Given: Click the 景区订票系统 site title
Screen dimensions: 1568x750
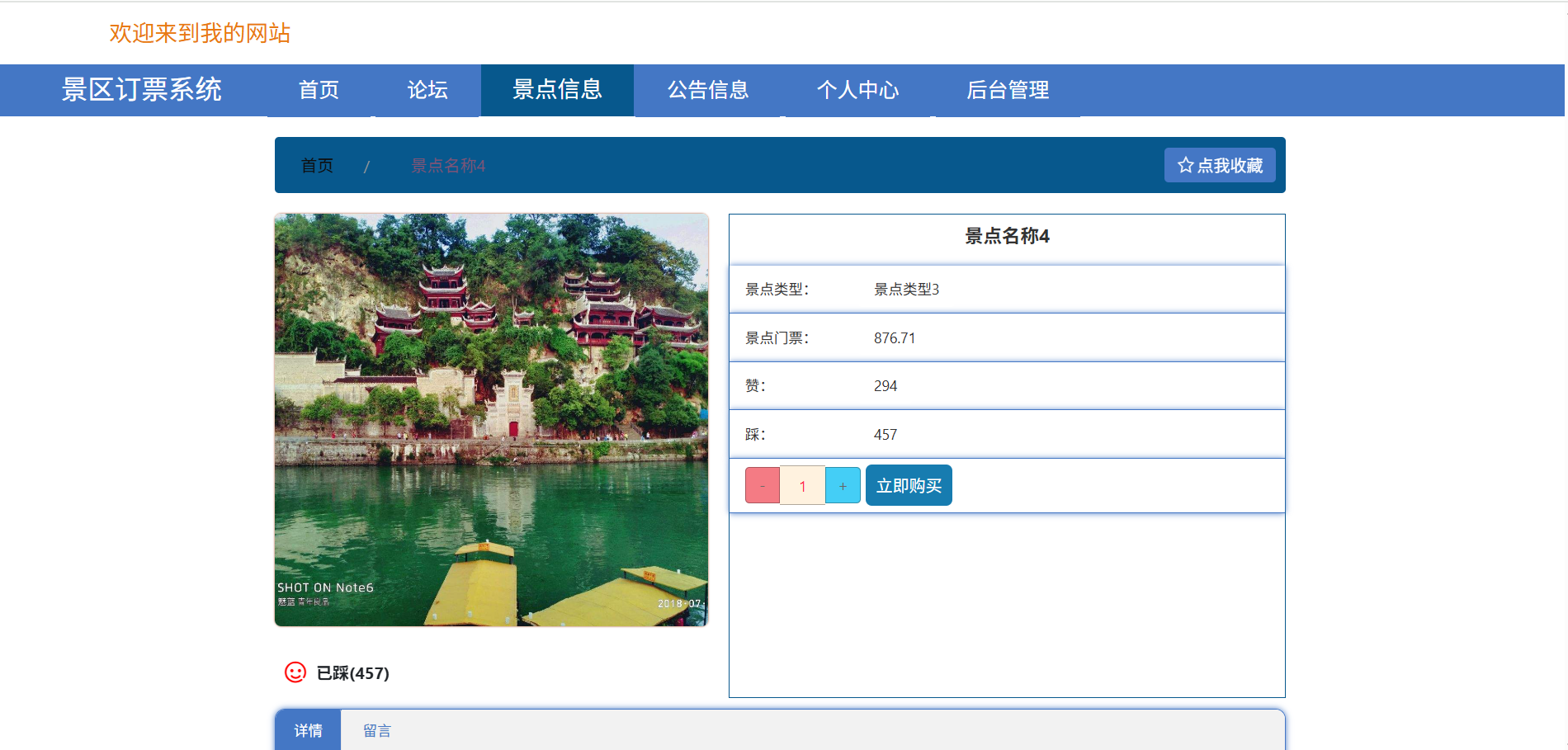Looking at the screenshot, I should pyautogui.click(x=142, y=90).
